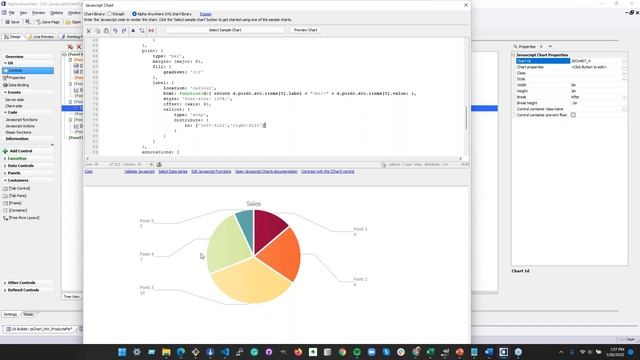Viewport: 640px width, 360px height.
Task: Click the magnifier icon on the Properties tab
Action: click(515, 47)
